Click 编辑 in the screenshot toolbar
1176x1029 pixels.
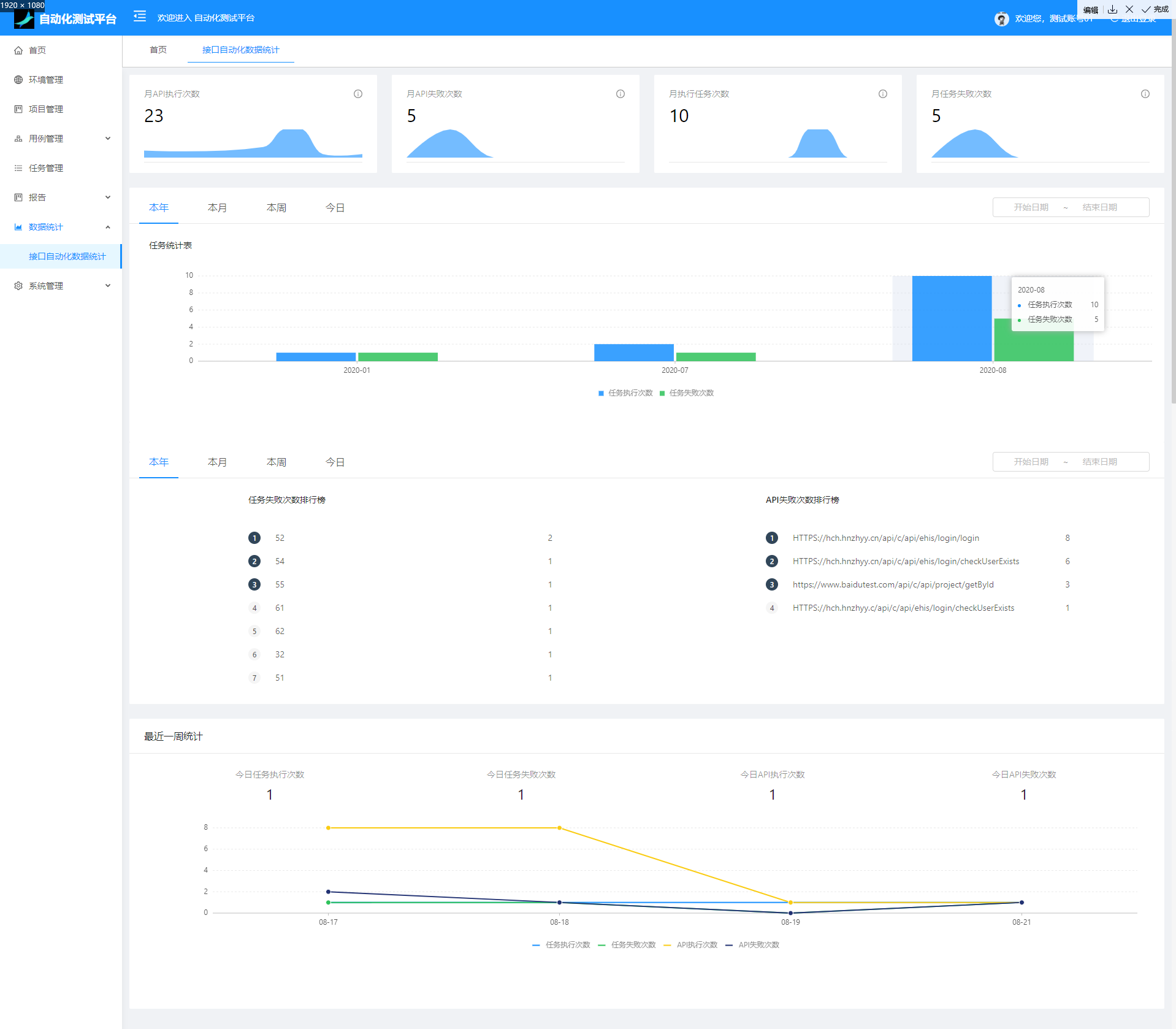[1091, 10]
